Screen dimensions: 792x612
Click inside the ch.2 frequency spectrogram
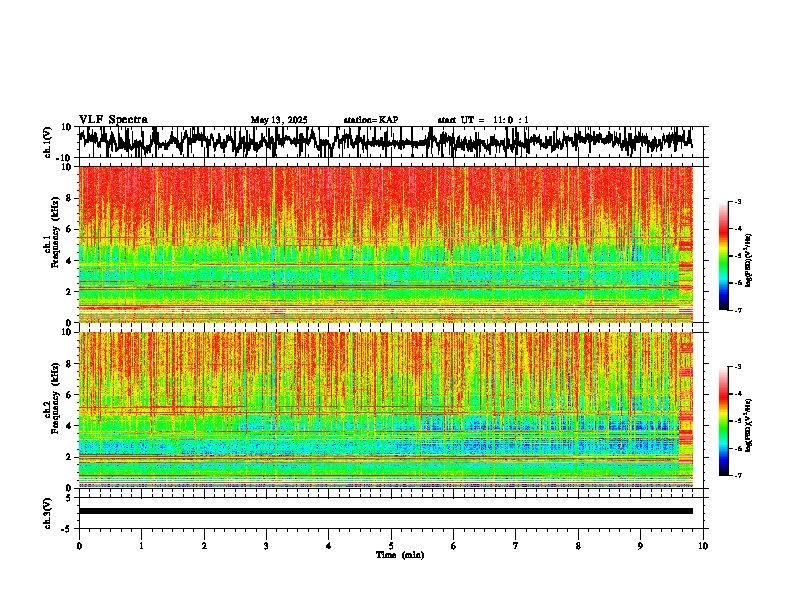[x=386, y=410]
